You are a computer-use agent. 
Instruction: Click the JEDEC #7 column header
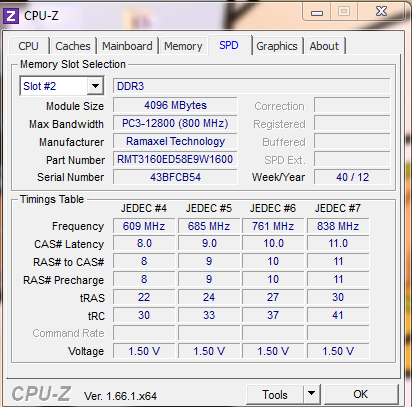[338, 208]
